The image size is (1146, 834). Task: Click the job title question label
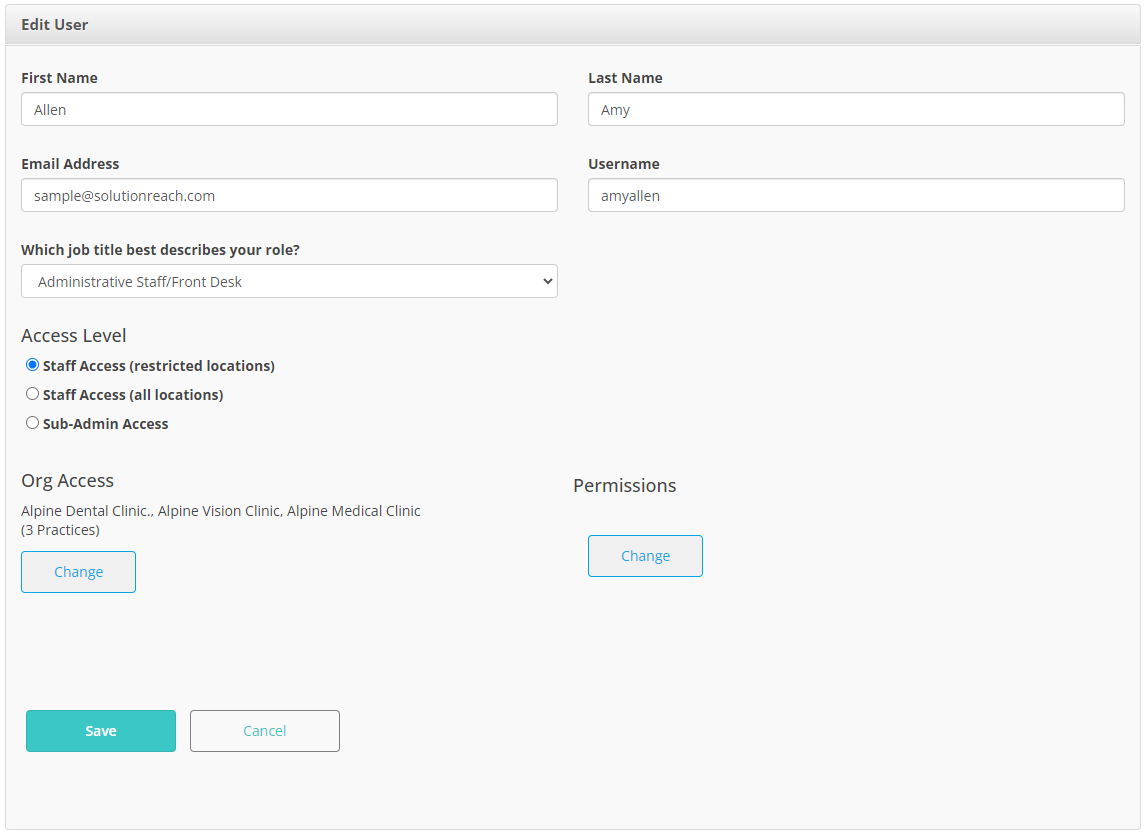[160, 250]
